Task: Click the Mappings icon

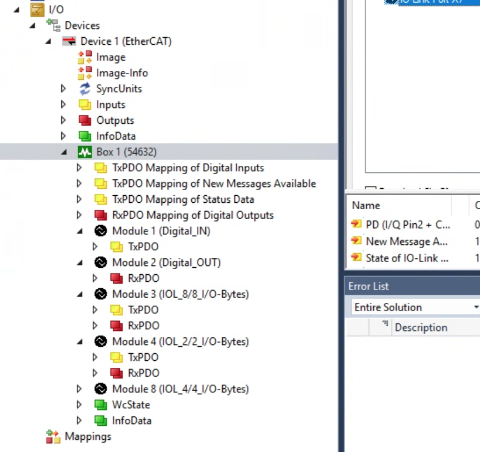Action: coord(53,436)
